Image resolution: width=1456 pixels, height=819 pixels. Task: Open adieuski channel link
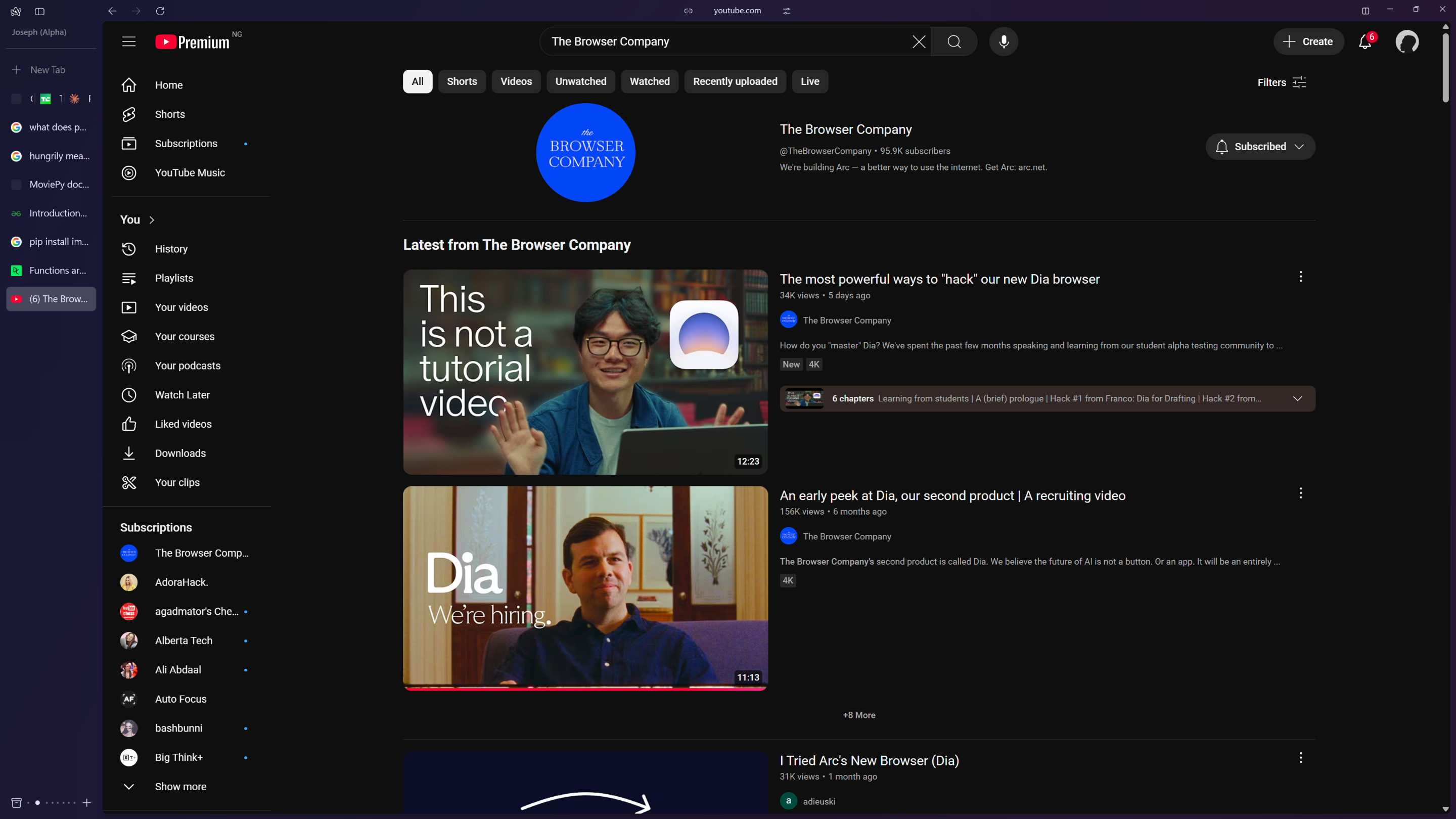pyautogui.click(x=819, y=801)
